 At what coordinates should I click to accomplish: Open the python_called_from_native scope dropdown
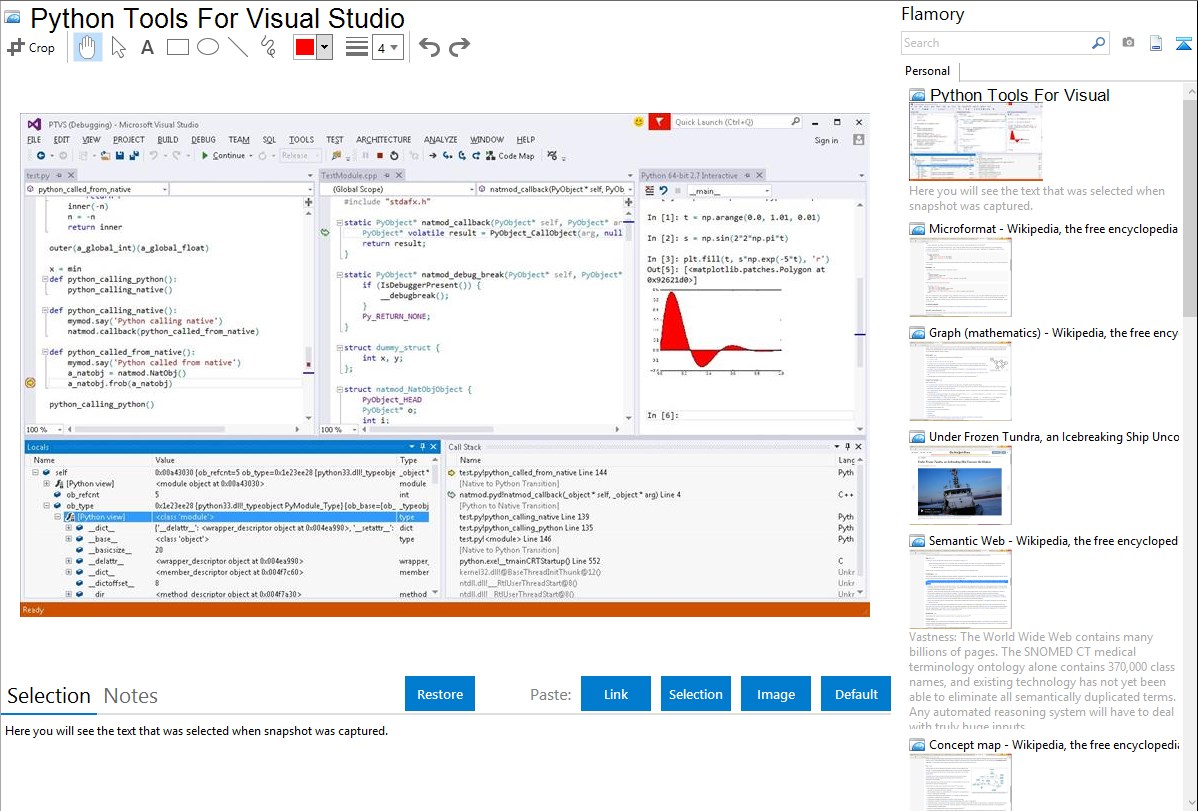97,189
